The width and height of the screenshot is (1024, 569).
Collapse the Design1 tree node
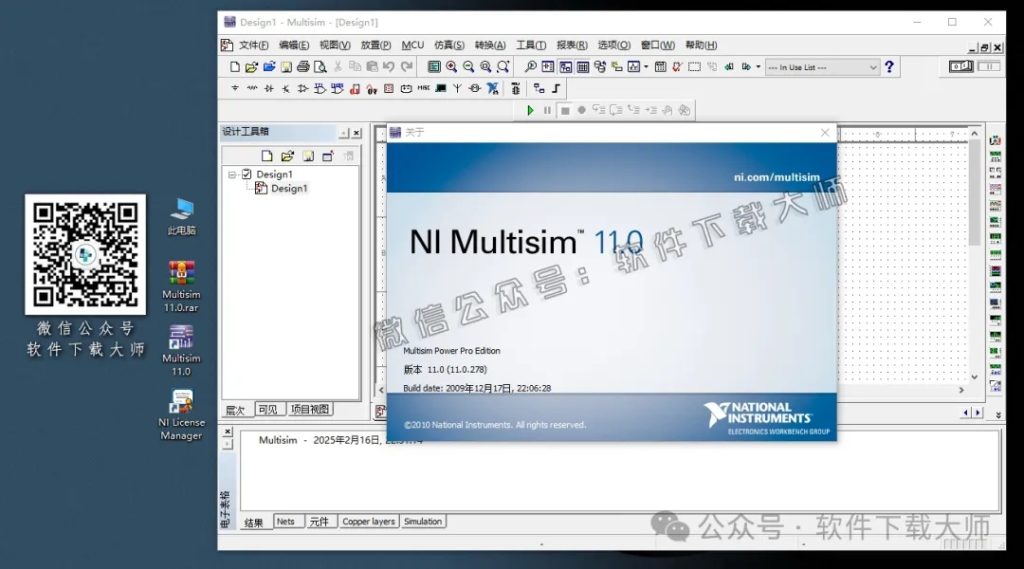tap(232, 174)
